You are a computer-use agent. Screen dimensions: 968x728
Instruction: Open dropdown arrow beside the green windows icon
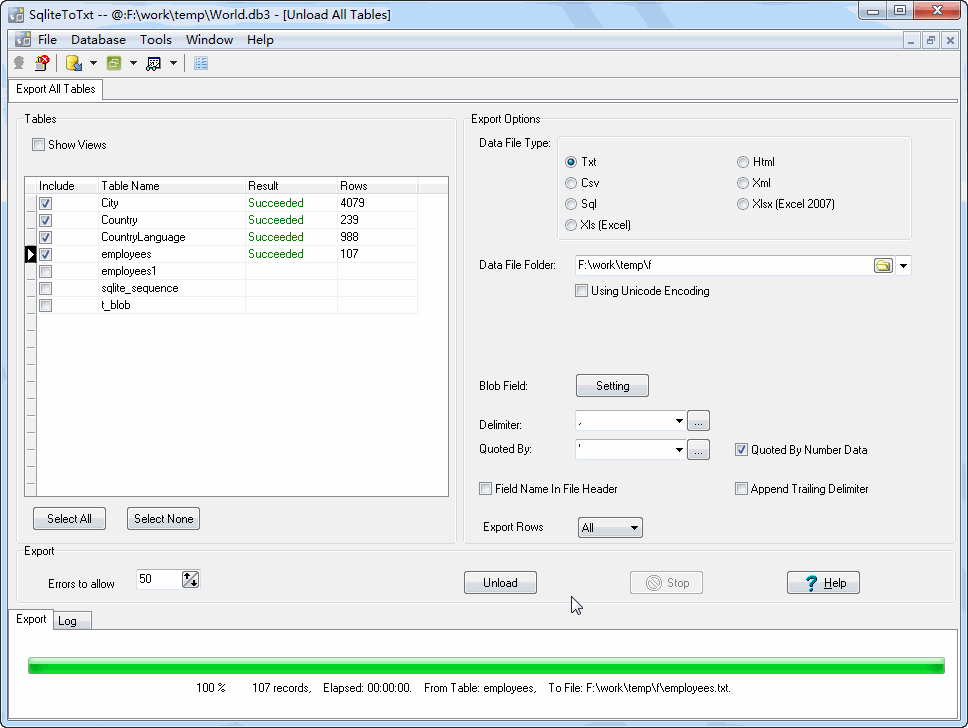[133, 63]
